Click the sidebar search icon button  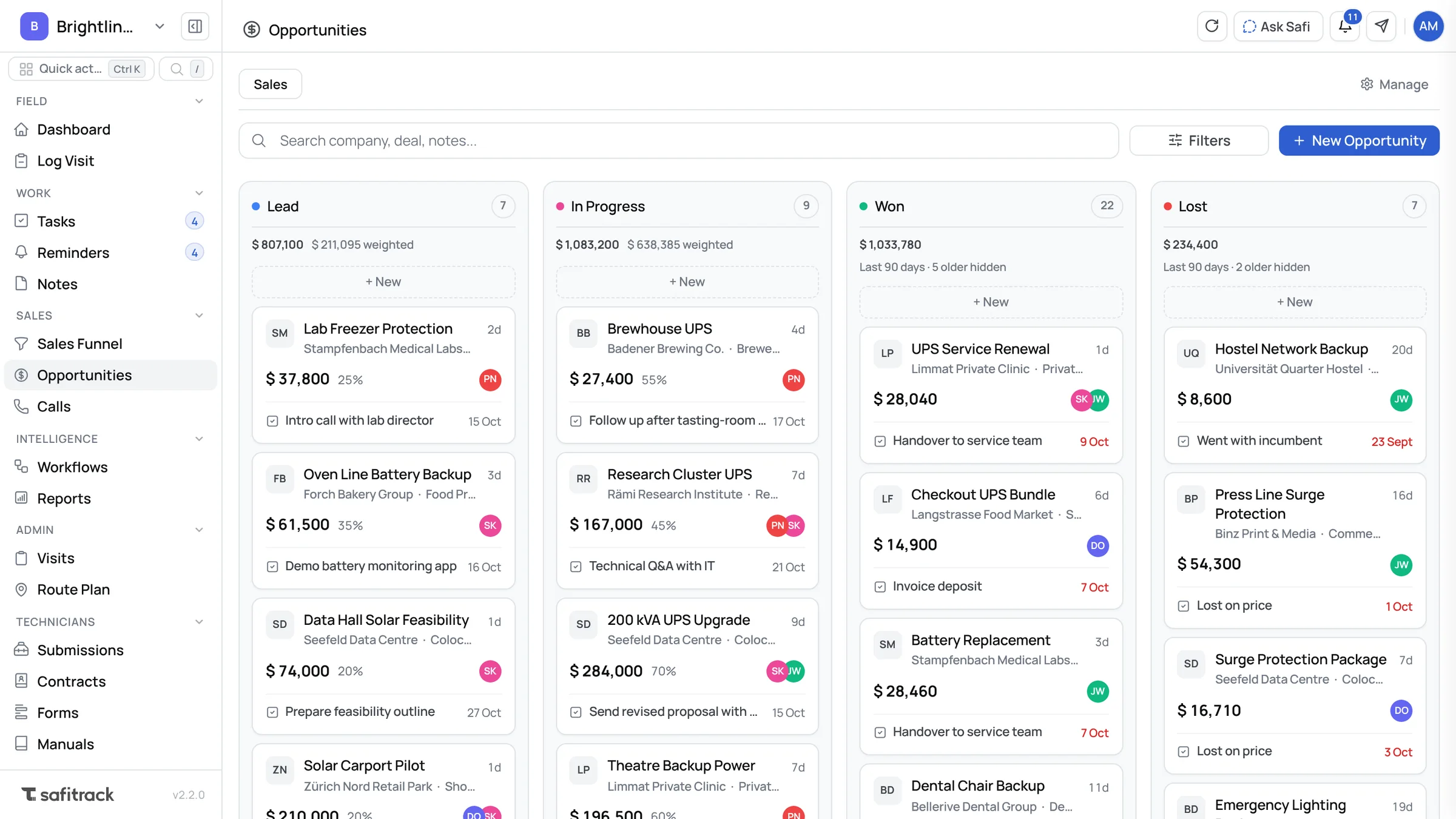click(186, 69)
